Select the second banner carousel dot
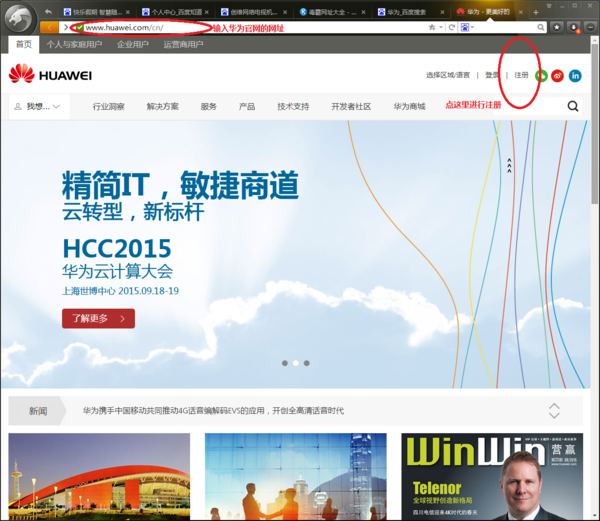 click(296, 363)
